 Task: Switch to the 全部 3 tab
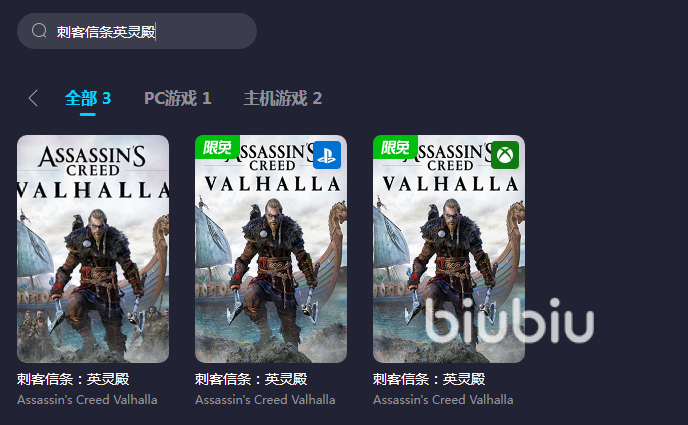(x=88, y=98)
